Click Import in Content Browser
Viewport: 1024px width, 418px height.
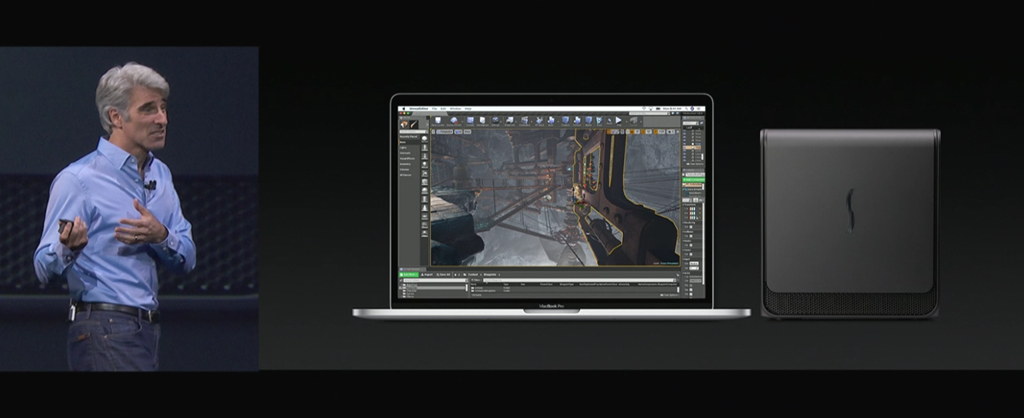click(x=427, y=274)
